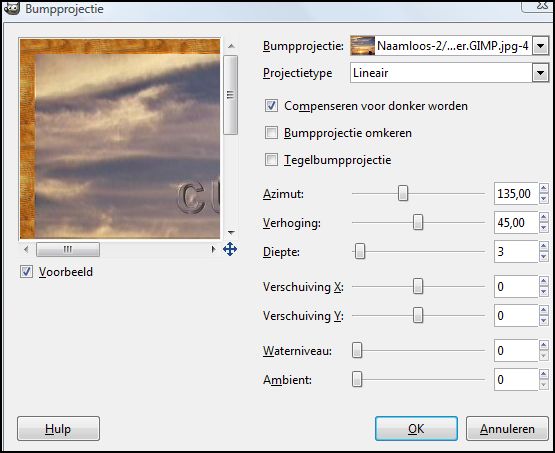Increase Verhoging with the up stepper arrow
Screen dimensions: 555x453
point(544,217)
